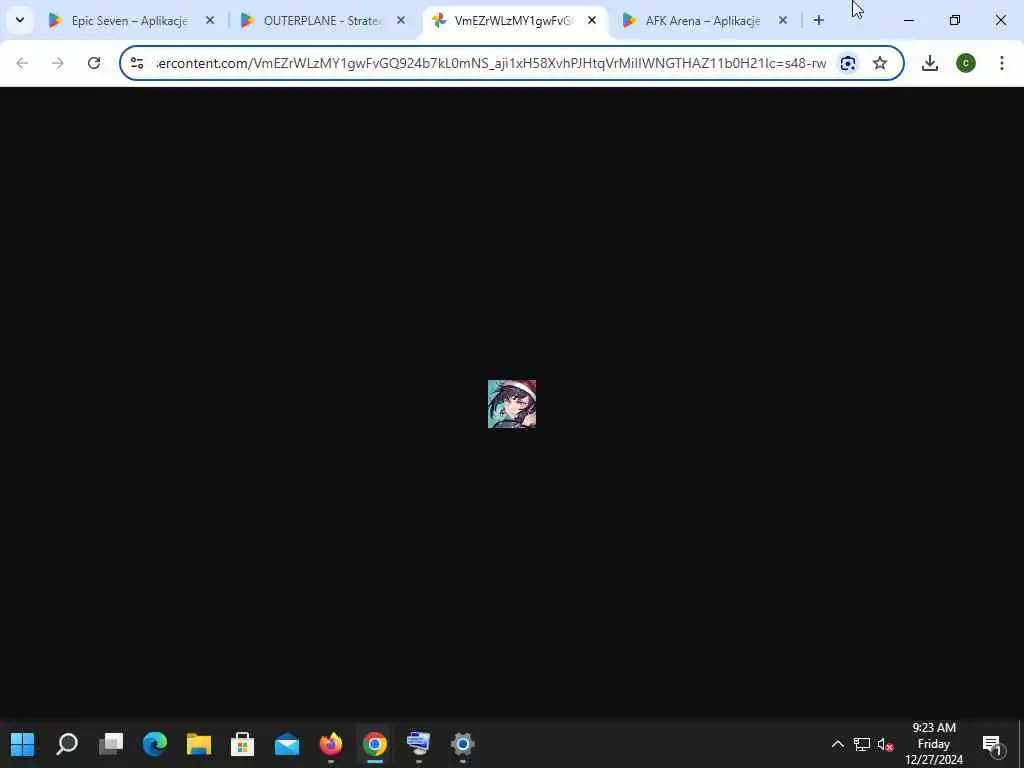Open a new tab with plus button
The image size is (1024, 768).
(819, 21)
